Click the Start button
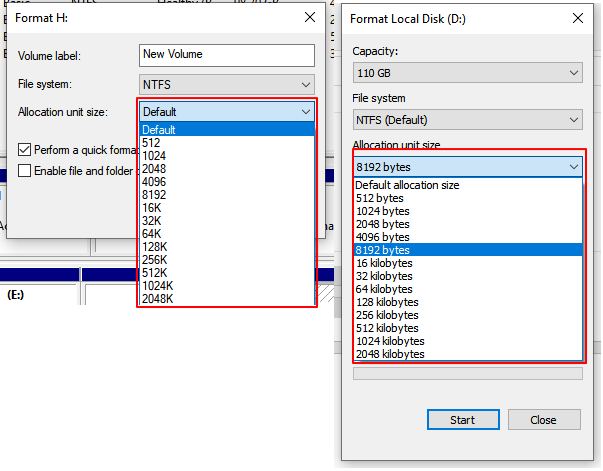The image size is (603, 471). [462, 420]
